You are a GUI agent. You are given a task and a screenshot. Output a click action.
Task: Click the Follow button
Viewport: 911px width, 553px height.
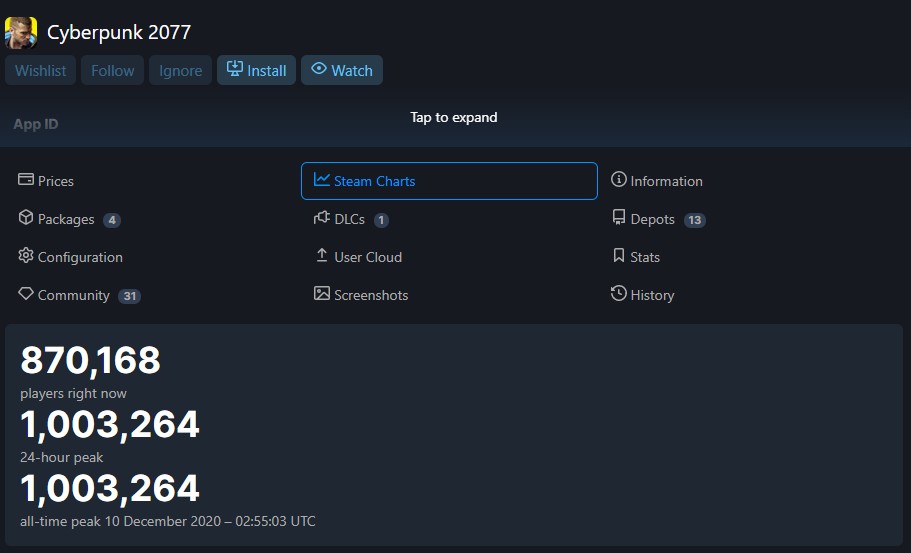click(113, 70)
